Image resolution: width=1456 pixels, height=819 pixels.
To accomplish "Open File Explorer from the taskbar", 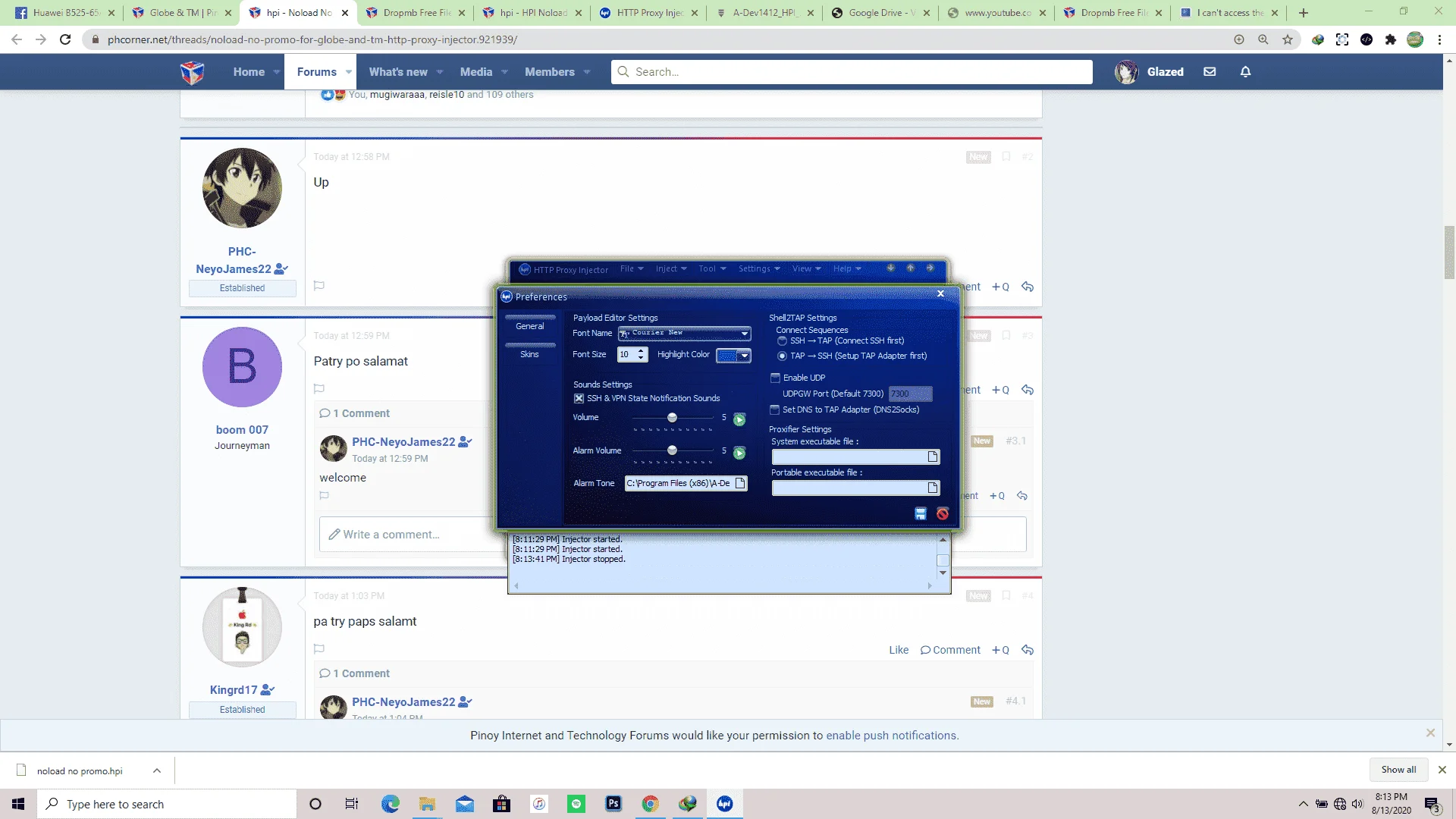I will pyautogui.click(x=428, y=804).
